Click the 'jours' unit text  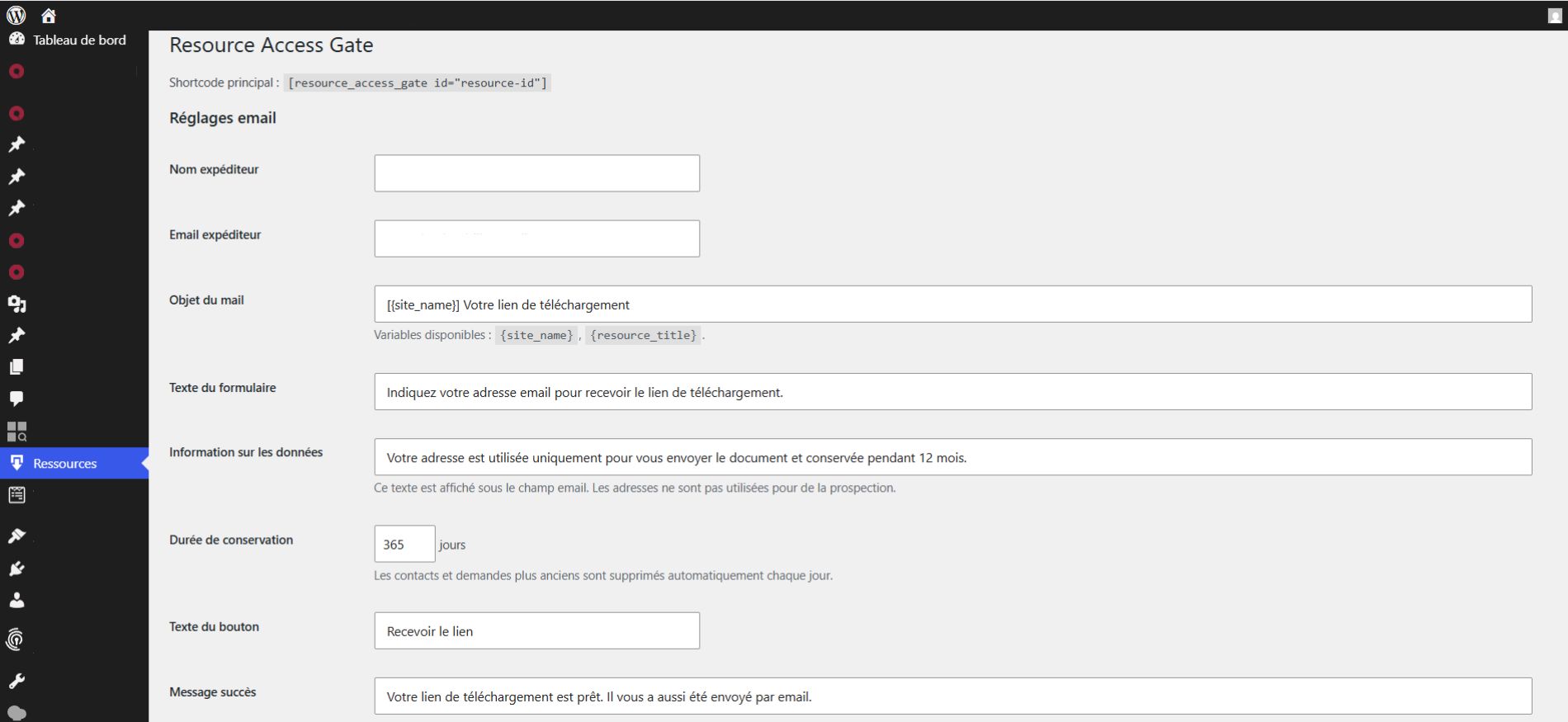tap(452, 545)
